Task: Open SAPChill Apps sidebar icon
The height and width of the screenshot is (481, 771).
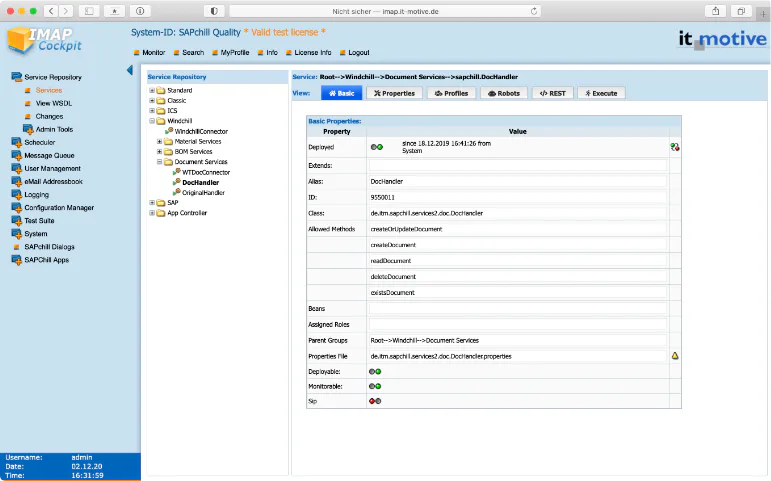Action: point(16,260)
